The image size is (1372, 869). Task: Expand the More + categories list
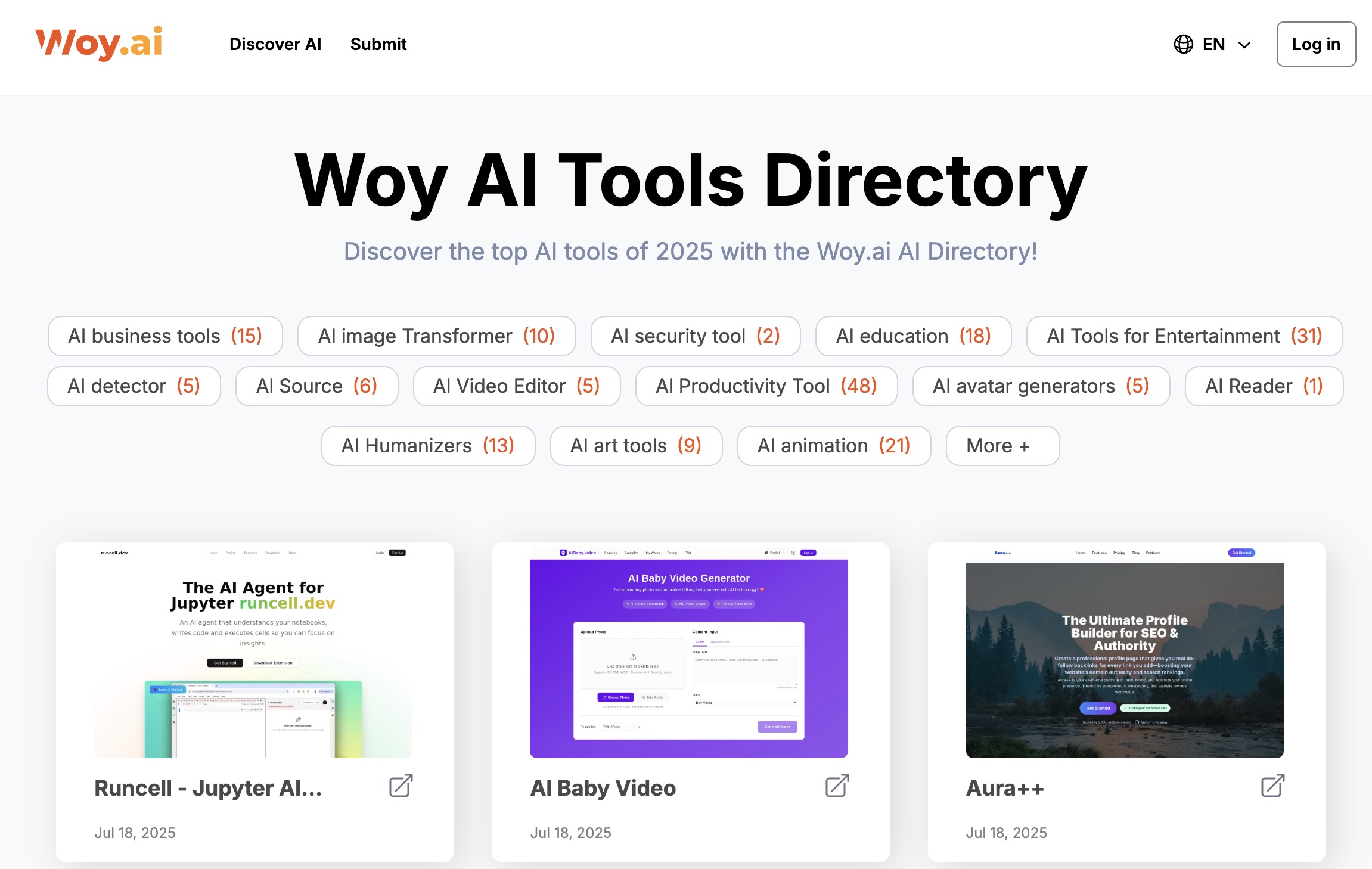pos(1002,445)
